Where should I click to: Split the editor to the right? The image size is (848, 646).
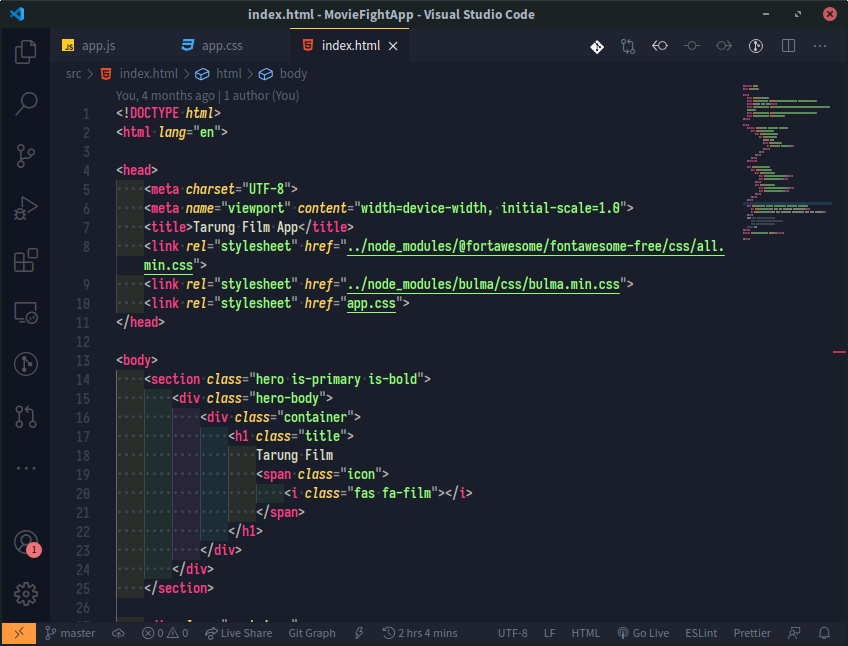tap(788, 46)
